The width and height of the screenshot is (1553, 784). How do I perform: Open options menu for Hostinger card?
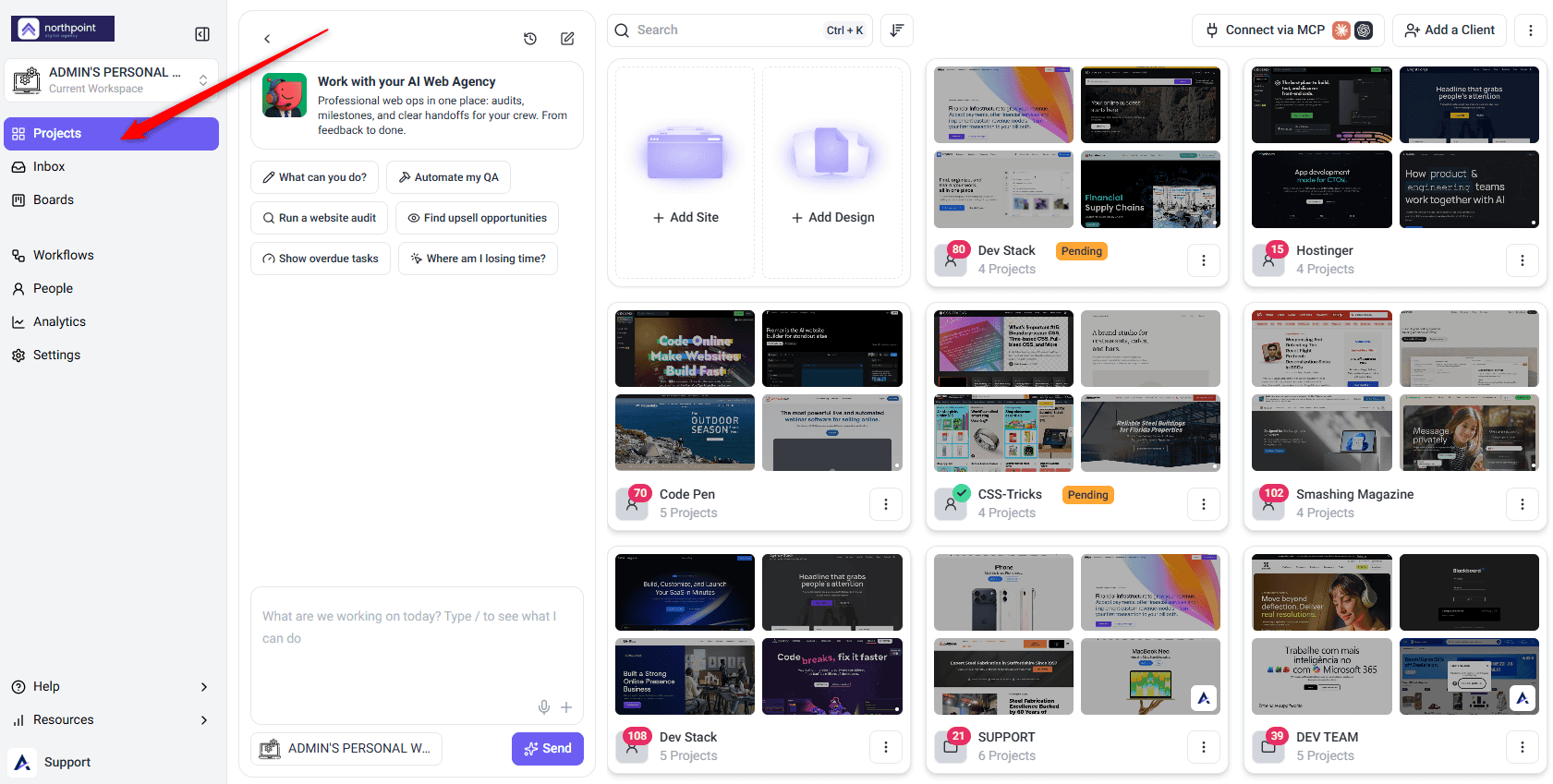[1523, 260]
